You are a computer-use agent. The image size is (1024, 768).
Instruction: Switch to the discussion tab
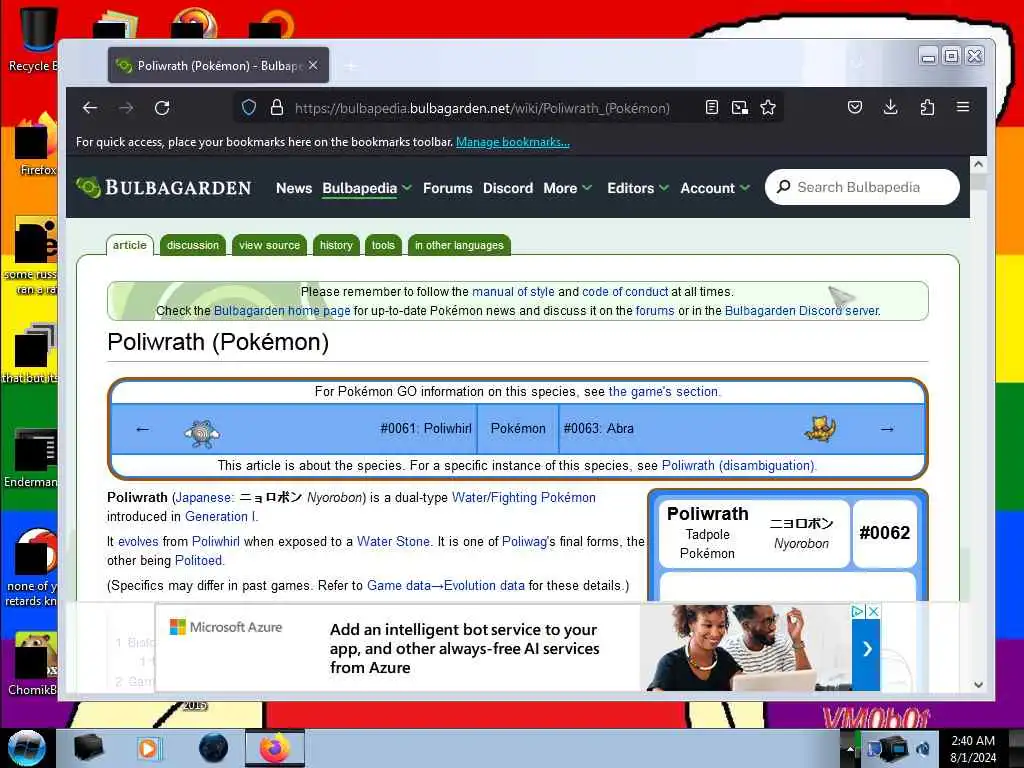[193, 245]
